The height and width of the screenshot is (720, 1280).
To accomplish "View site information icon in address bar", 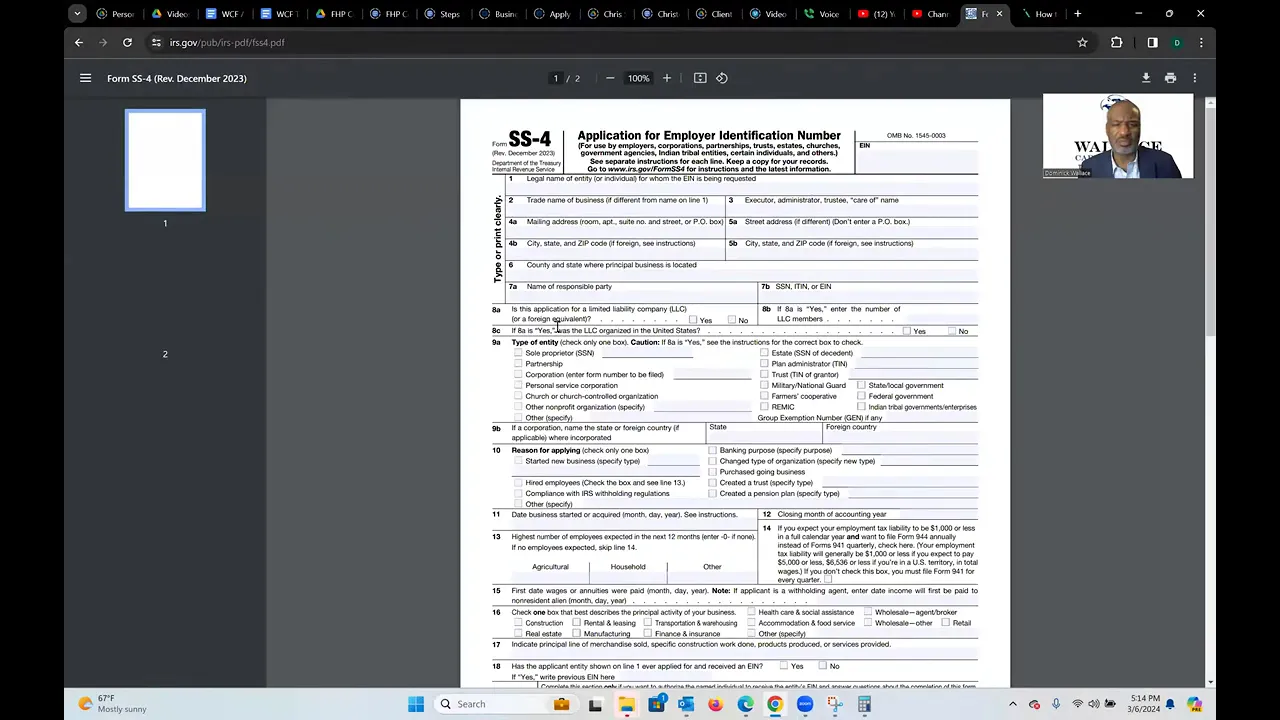I will click(x=156, y=42).
